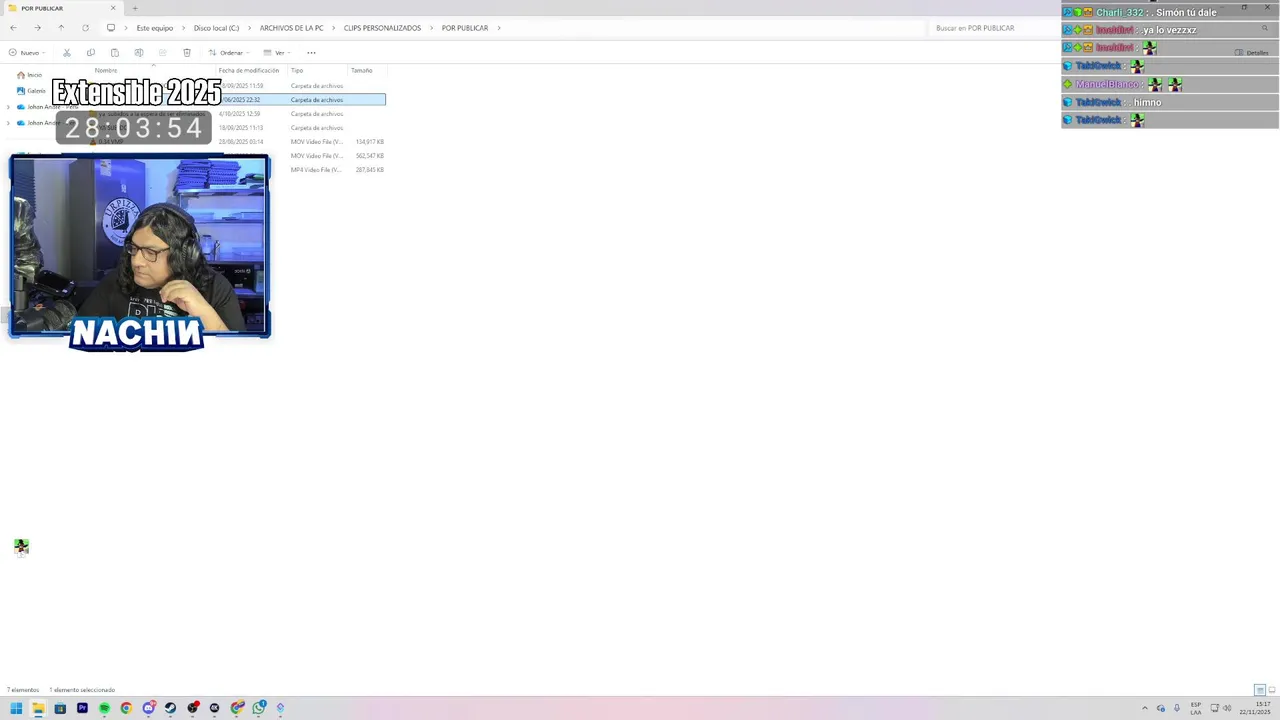The width and height of the screenshot is (1280, 720).
Task: Select the highlighted folder row dated 22:32
Action: [x=237, y=100]
